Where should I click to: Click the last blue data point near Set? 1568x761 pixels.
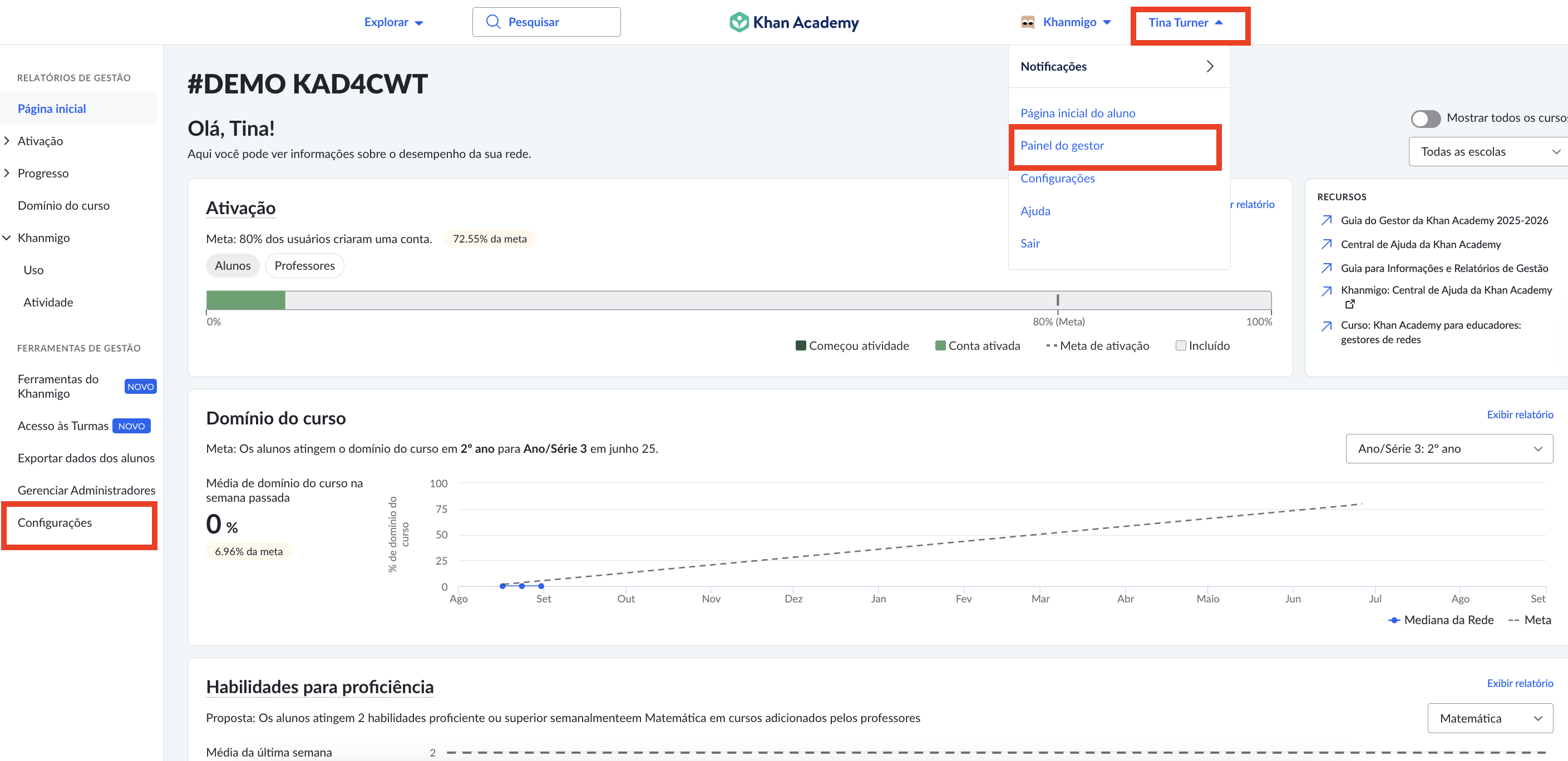click(541, 586)
